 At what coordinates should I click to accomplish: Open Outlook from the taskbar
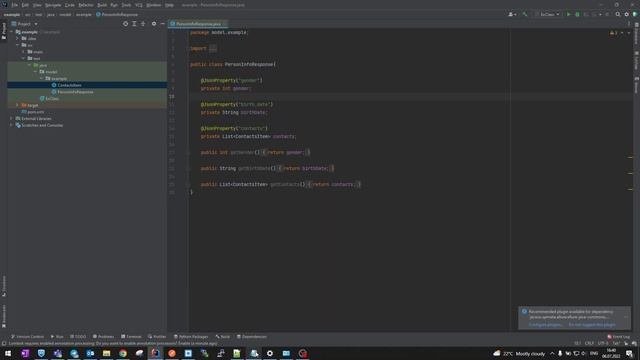pos(90,353)
